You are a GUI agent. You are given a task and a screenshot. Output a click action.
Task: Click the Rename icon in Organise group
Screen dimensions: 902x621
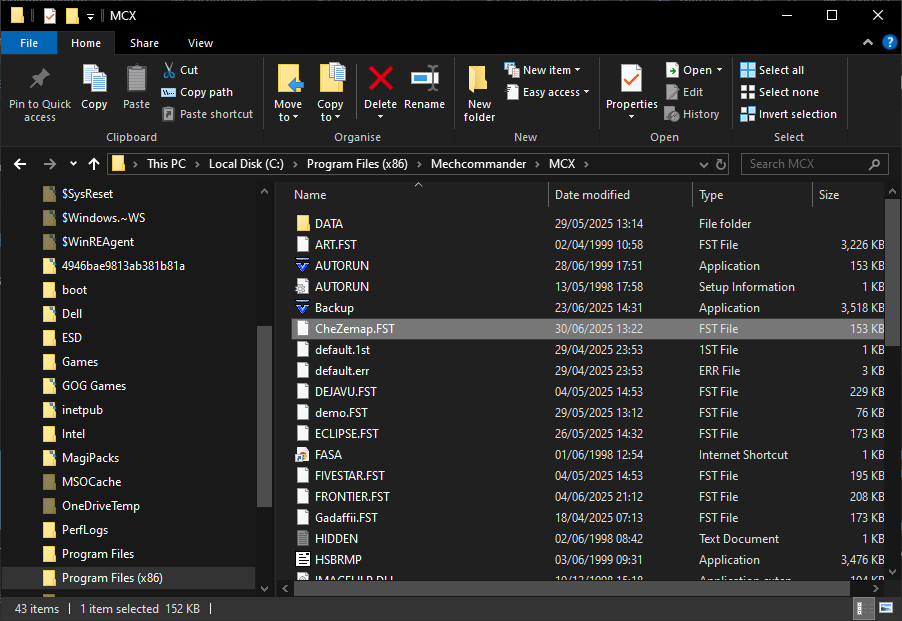(x=425, y=80)
